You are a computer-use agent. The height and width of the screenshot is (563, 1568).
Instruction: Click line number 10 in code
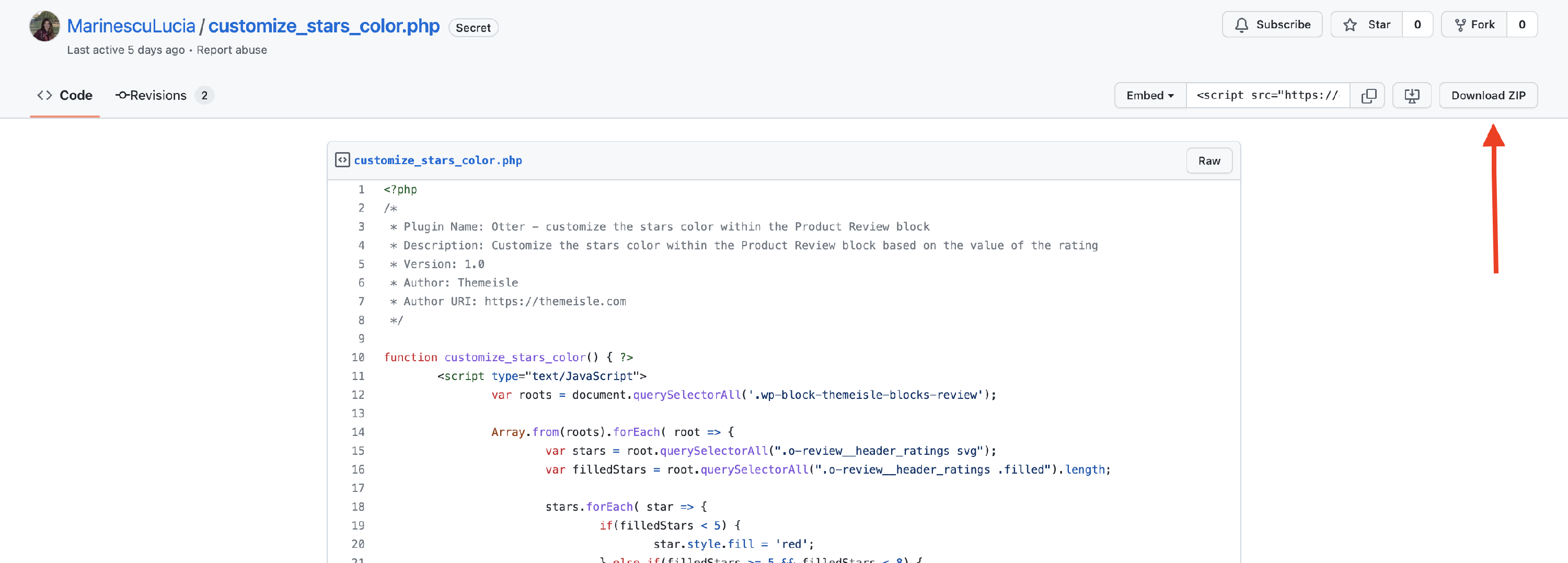pyautogui.click(x=358, y=357)
